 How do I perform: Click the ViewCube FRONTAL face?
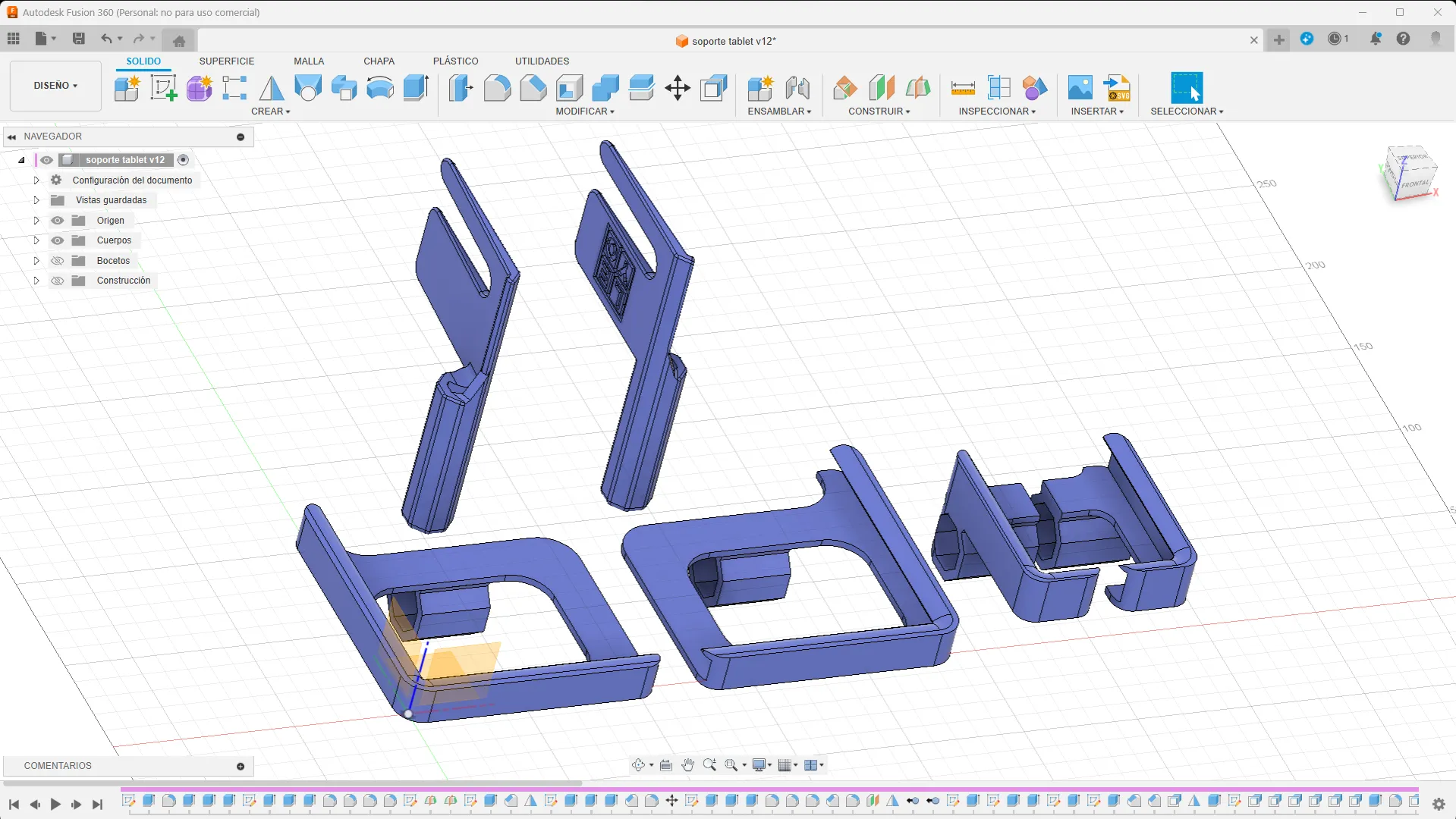pyautogui.click(x=1414, y=184)
